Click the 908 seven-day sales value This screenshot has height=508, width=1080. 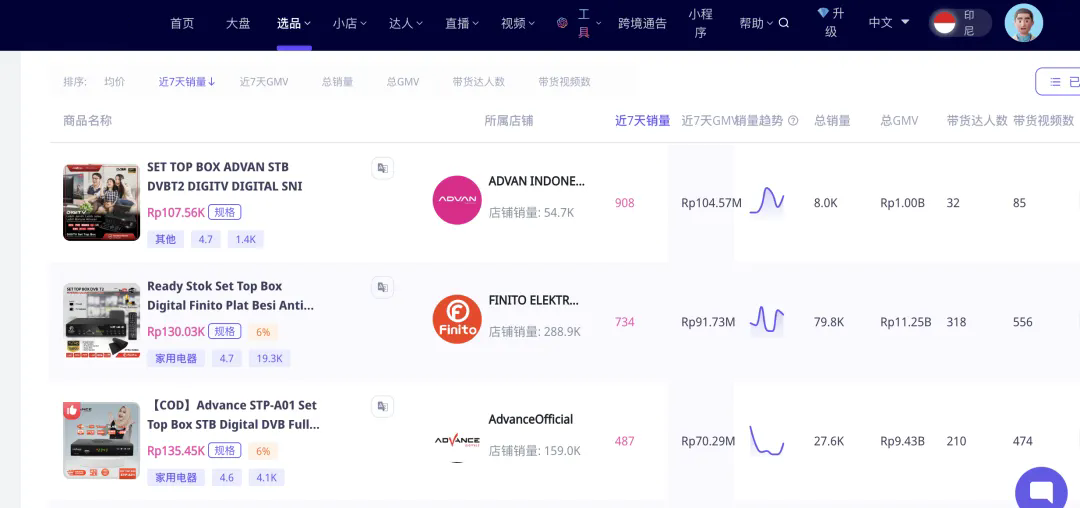pyautogui.click(x=625, y=202)
